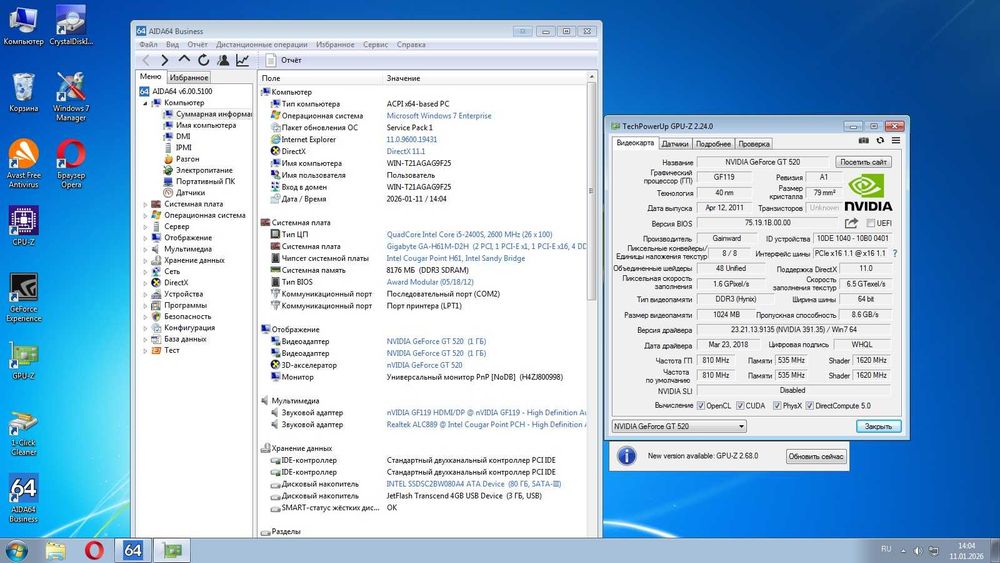Open the Дистанционные операции menu
The height and width of the screenshot is (563, 1000).
click(261, 45)
